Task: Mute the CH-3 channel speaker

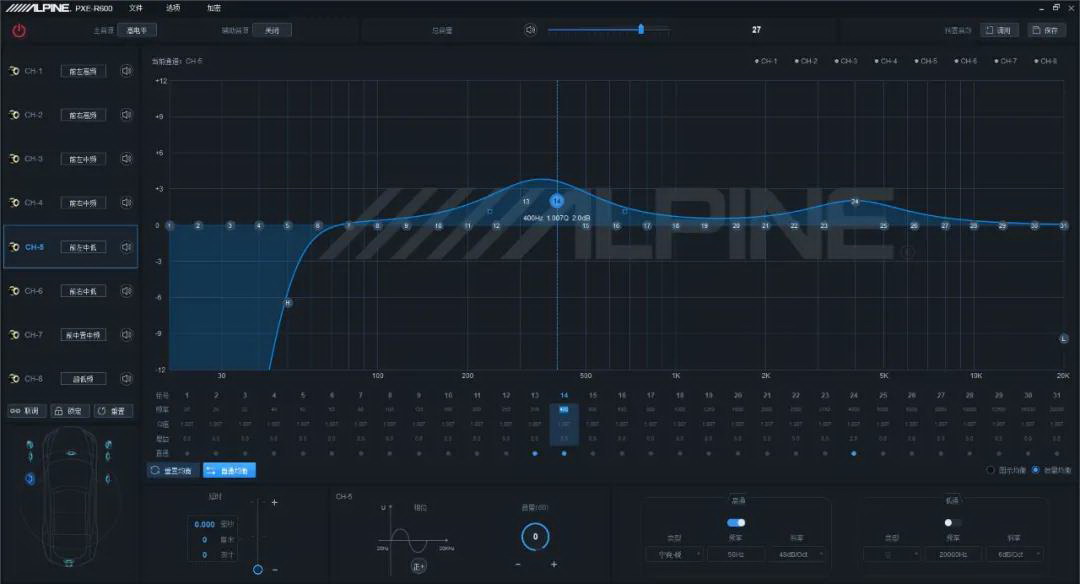Action: tap(126, 159)
